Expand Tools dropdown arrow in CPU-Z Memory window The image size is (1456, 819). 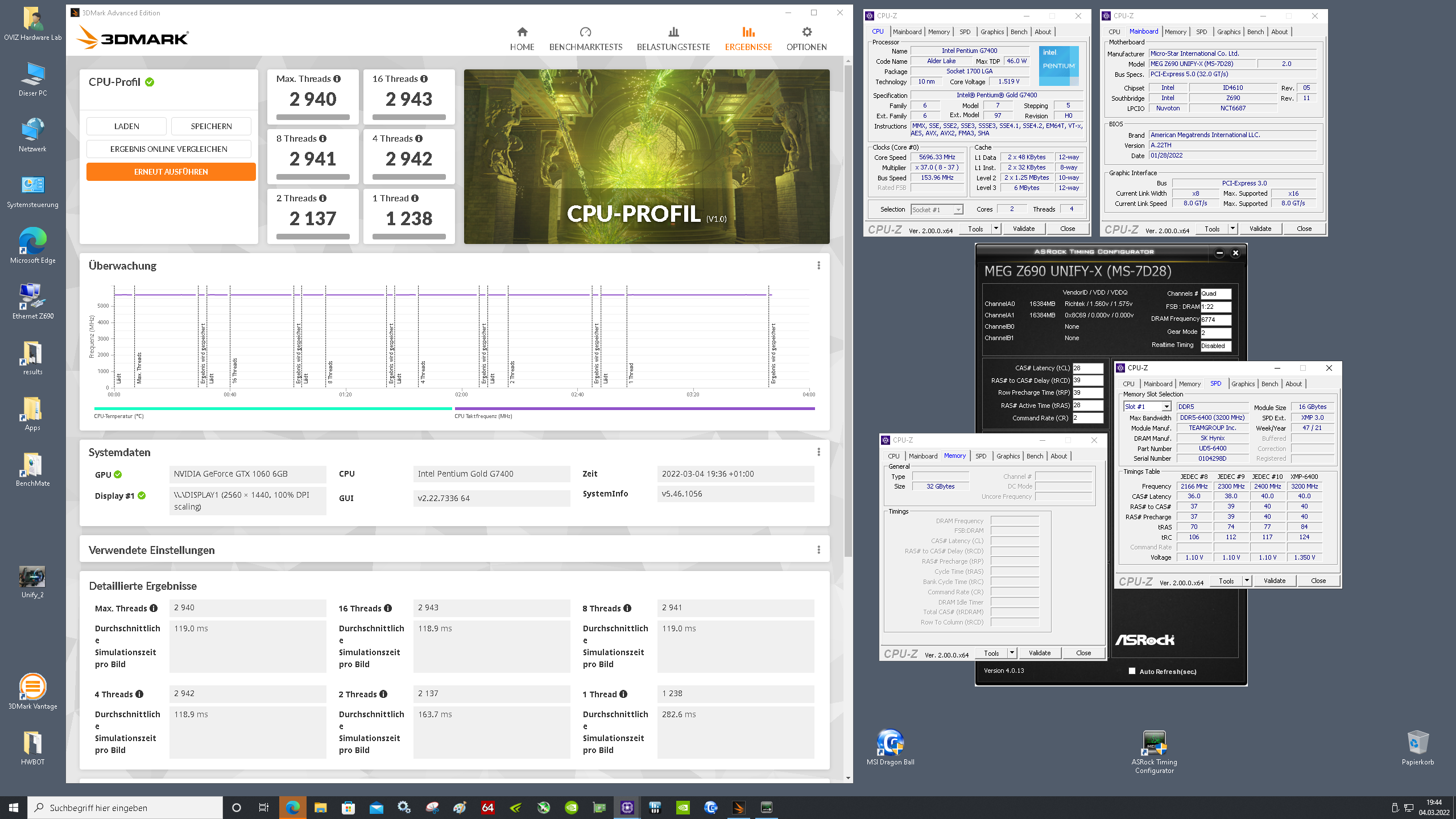tap(1012, 653)
